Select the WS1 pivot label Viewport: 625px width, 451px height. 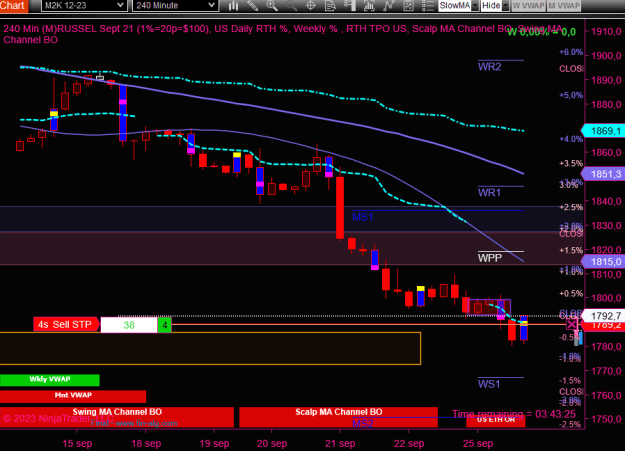[489, 384]
